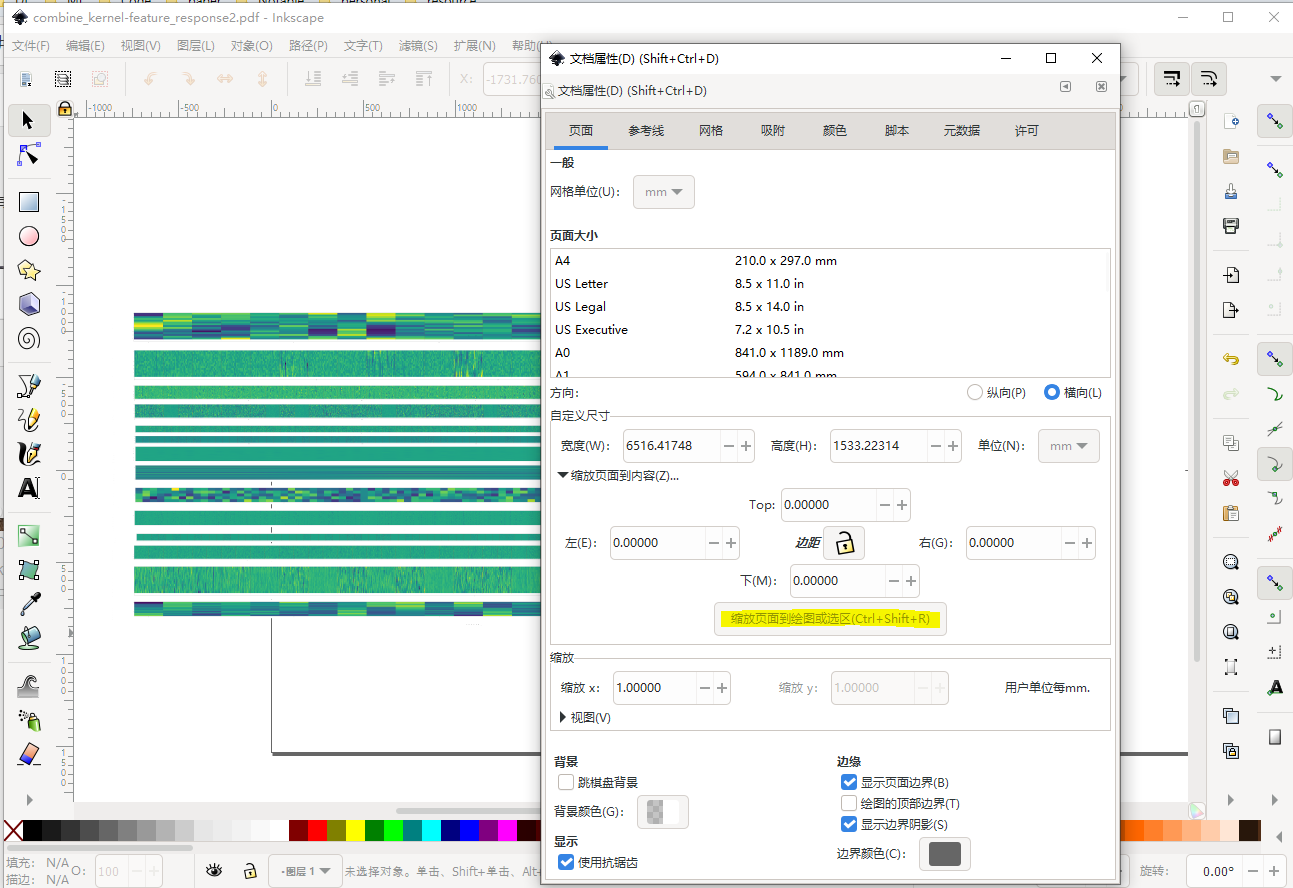Click the margin lock button next to 边距

tap(843, 542)
